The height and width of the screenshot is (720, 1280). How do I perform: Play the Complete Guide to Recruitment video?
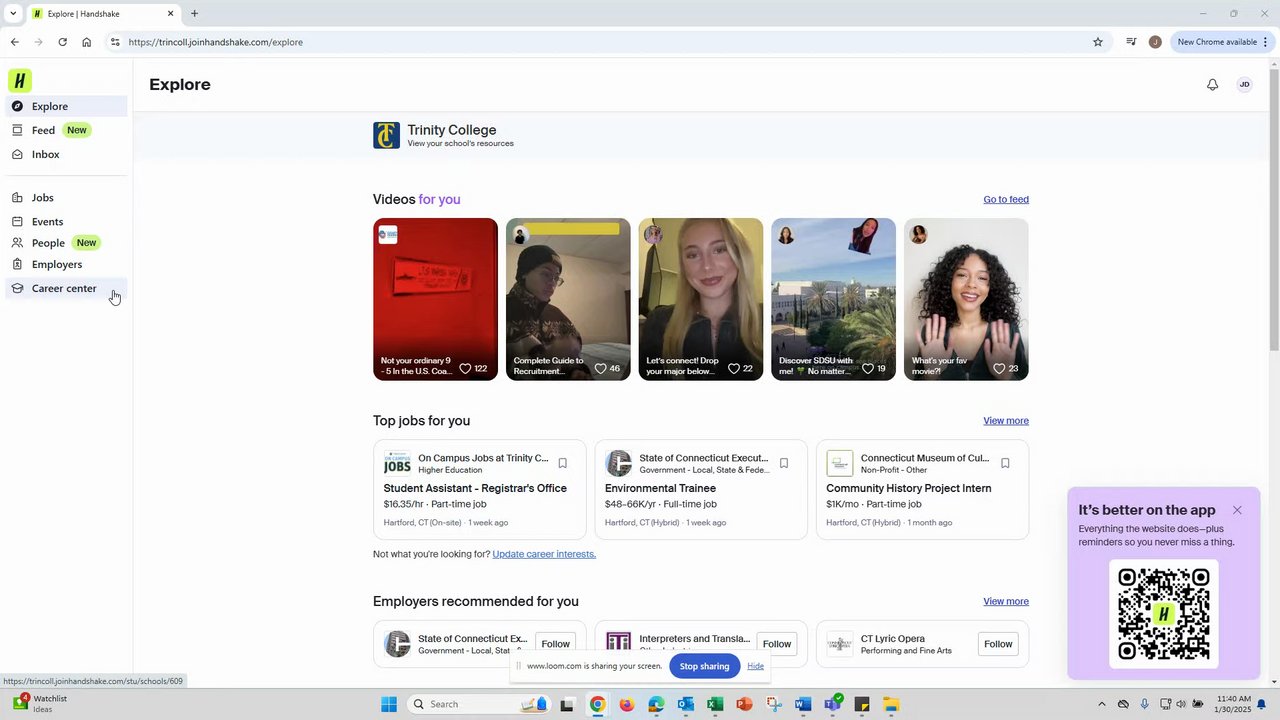coord(568,299)
